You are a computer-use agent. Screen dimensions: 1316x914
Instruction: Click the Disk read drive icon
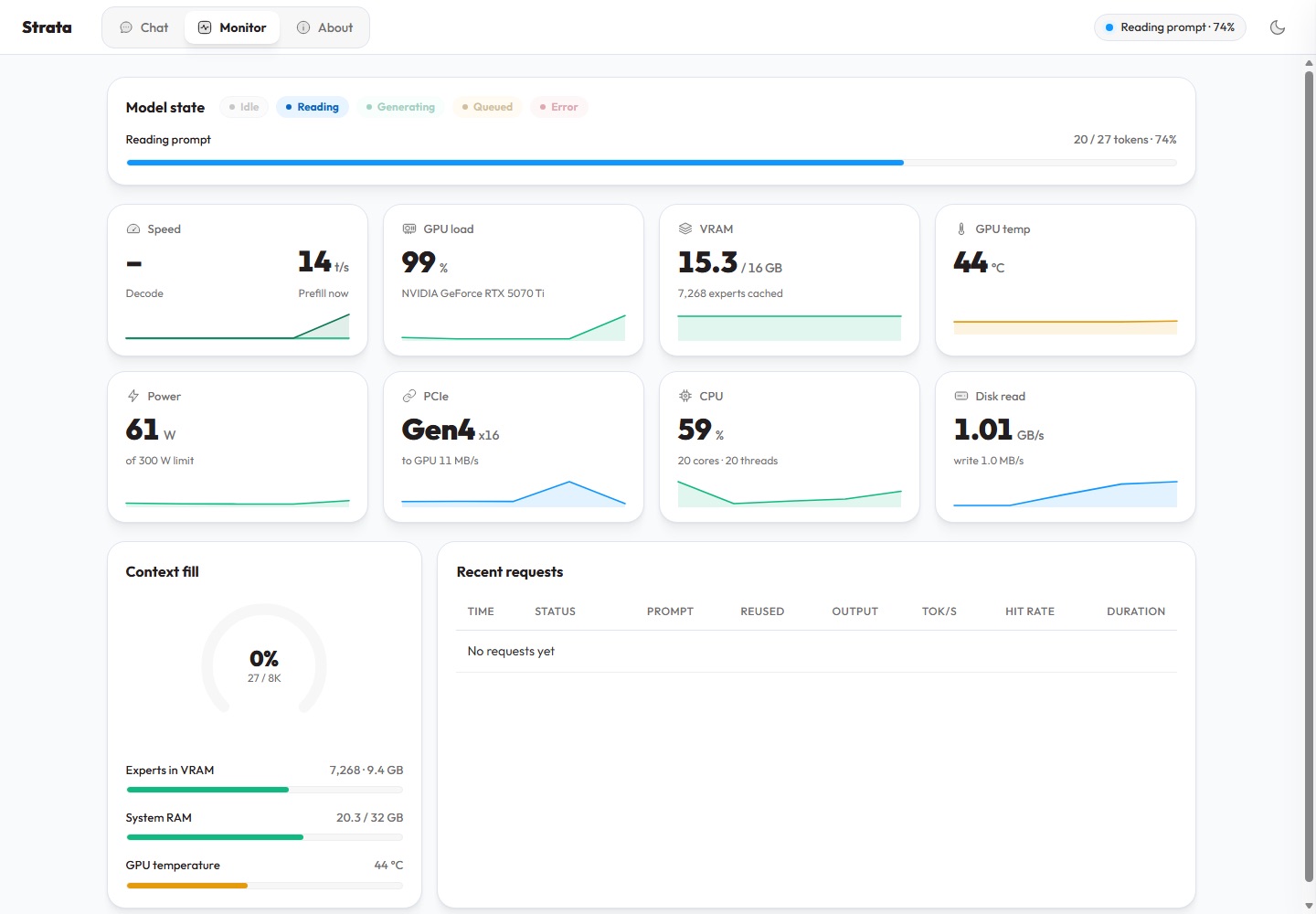961,397
